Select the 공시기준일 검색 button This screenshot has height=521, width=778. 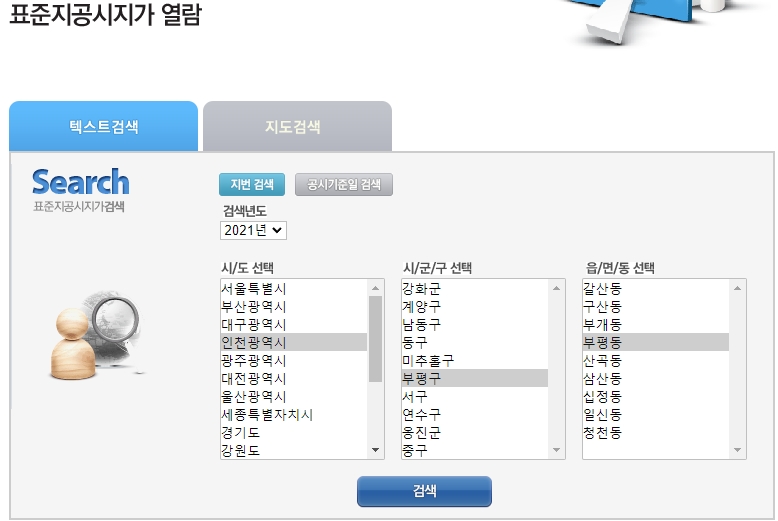tap(344, 185)
